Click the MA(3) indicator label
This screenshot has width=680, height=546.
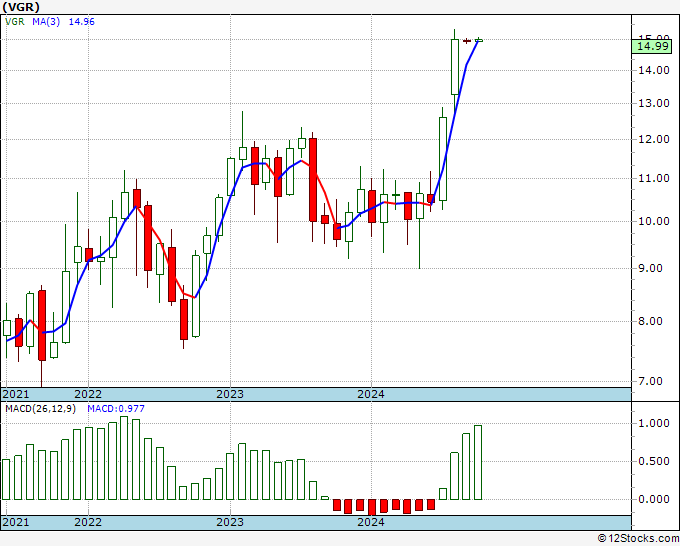pos(46,22)
